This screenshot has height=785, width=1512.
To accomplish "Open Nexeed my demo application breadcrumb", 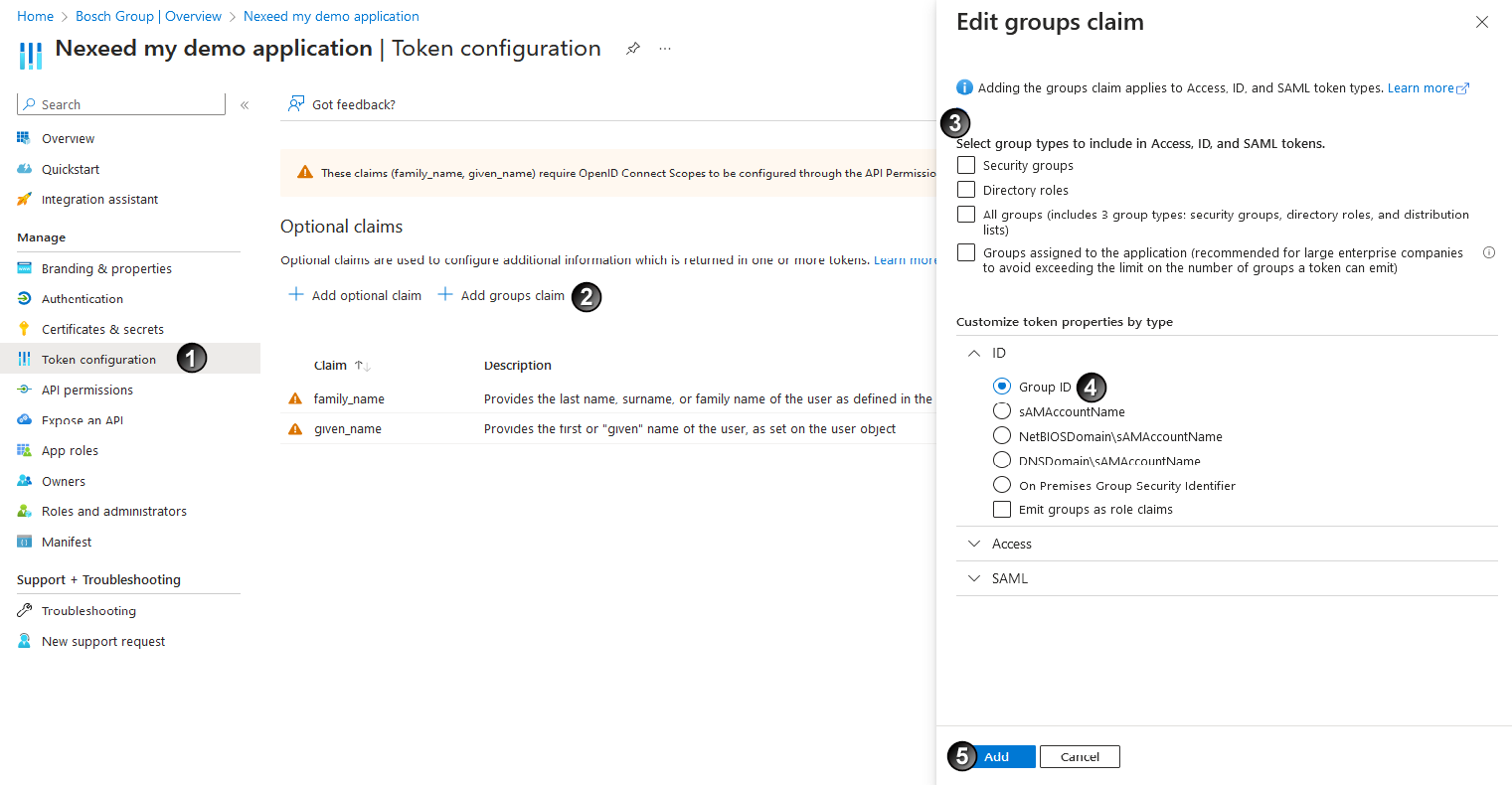I will (x=331, y=16).
